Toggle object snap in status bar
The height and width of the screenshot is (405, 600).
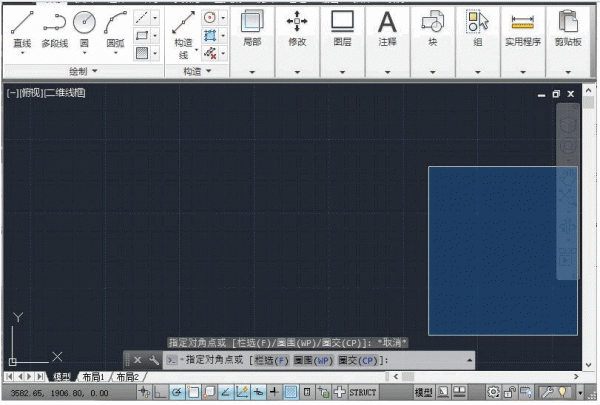coord(193,392)
